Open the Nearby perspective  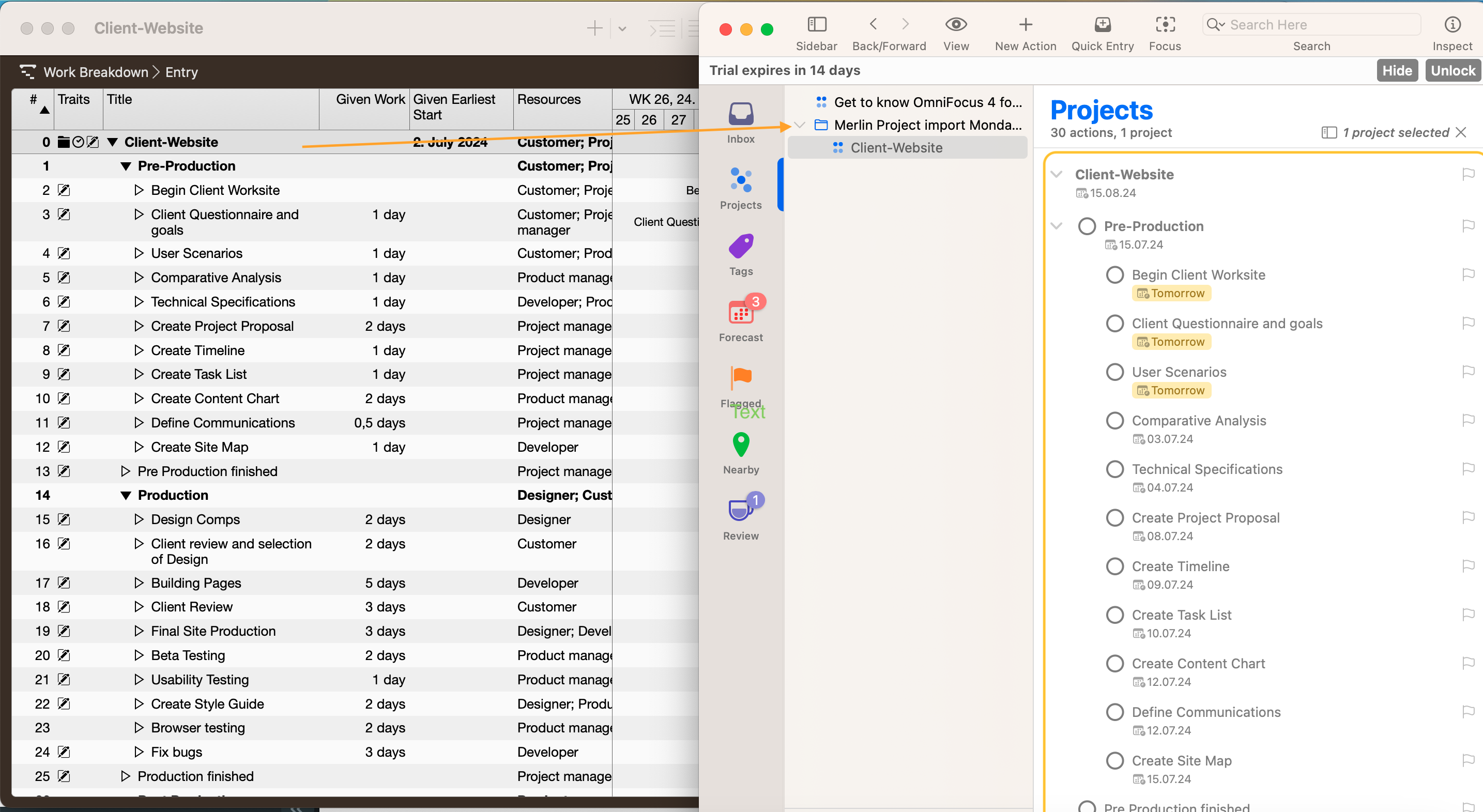coord(740,453)
